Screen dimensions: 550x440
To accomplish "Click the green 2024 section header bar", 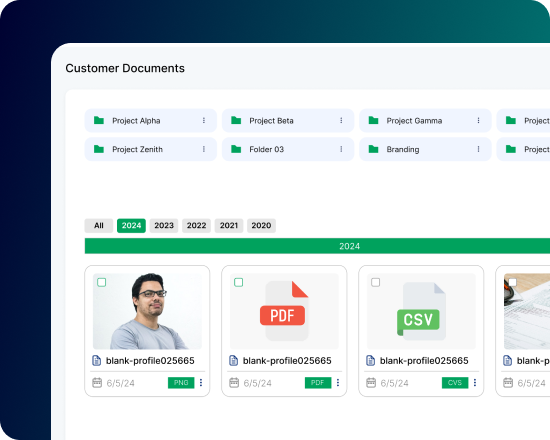I will (317, 246).
